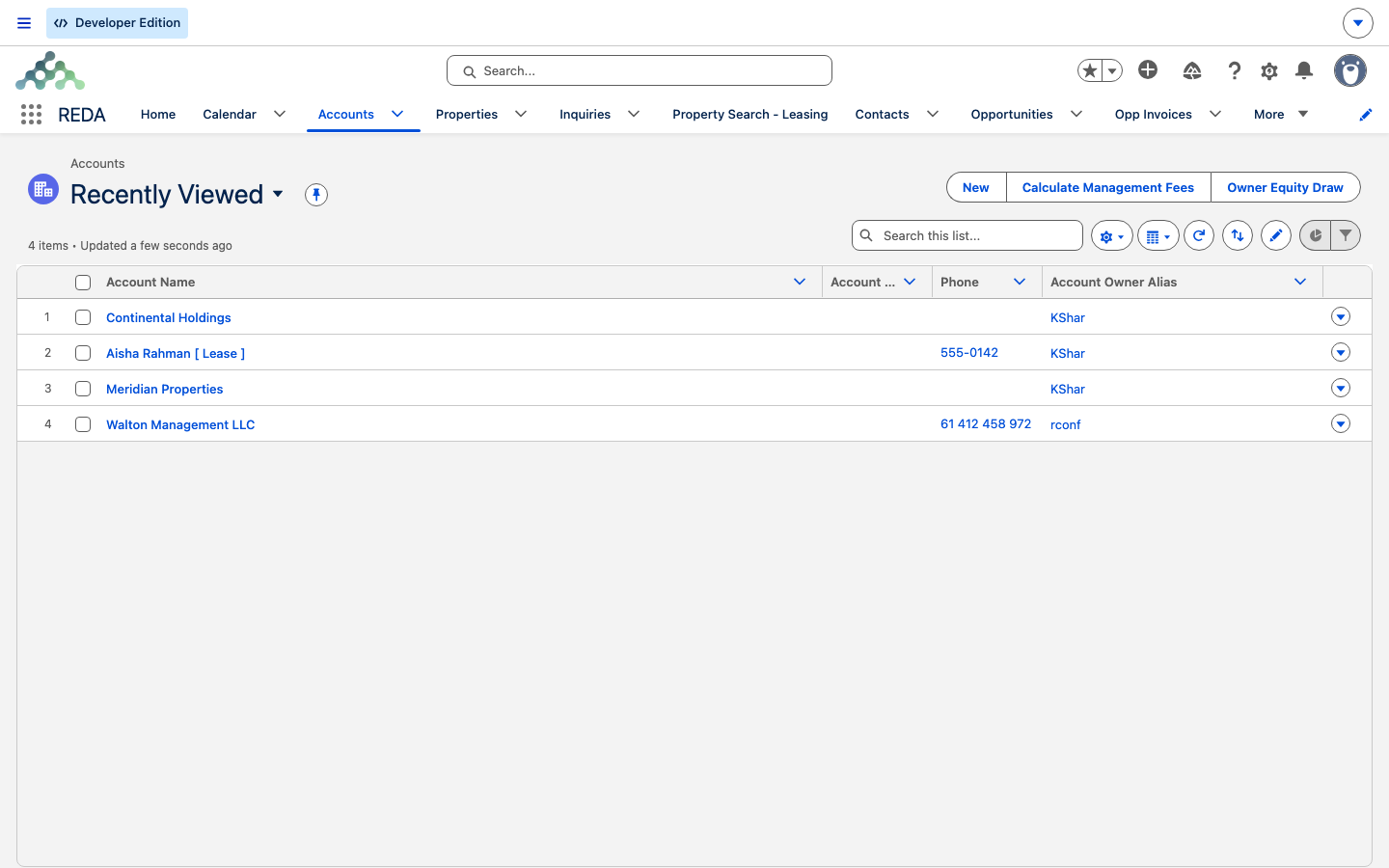1389x868 pixels.
Task: Edit navigation bar pencil icon
Action: coord(1366,115)
